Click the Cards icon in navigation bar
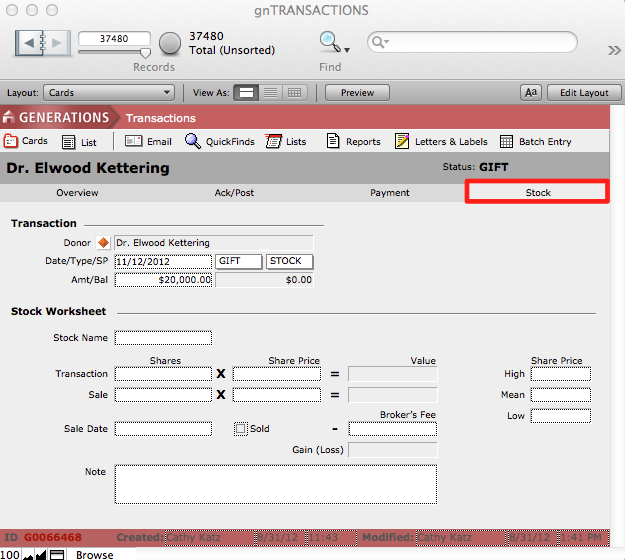 12,141
